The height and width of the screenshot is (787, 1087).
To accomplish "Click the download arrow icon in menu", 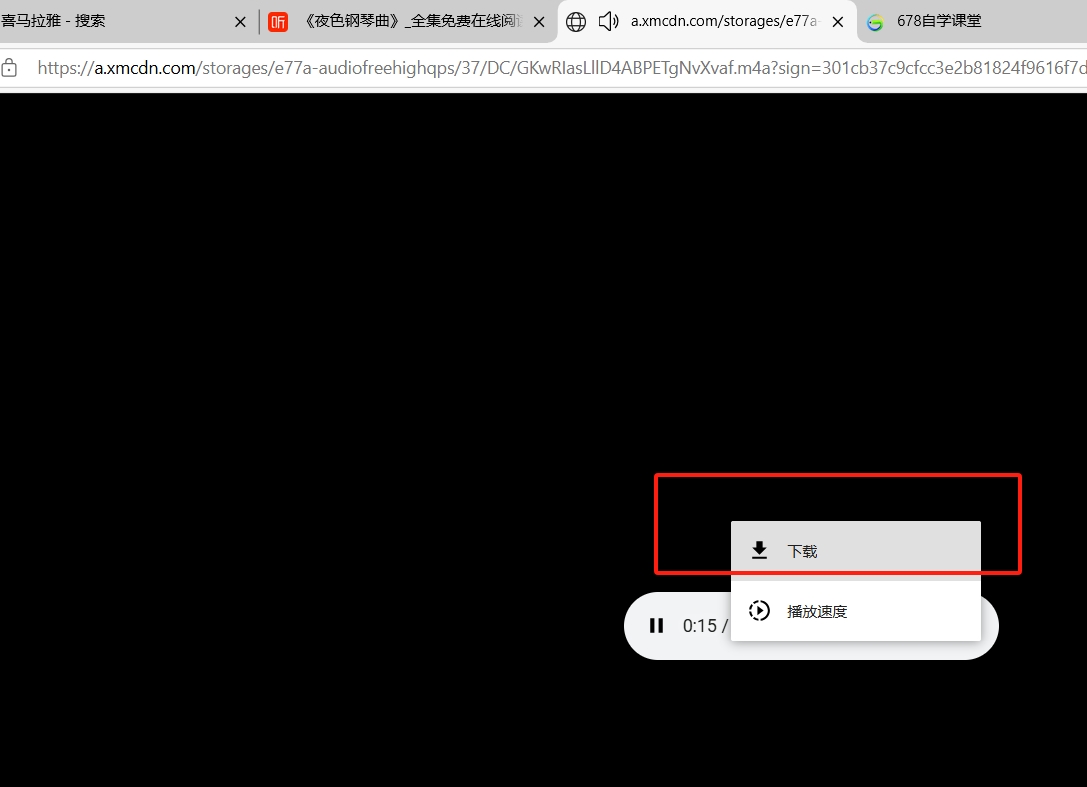I will [759, 550].
